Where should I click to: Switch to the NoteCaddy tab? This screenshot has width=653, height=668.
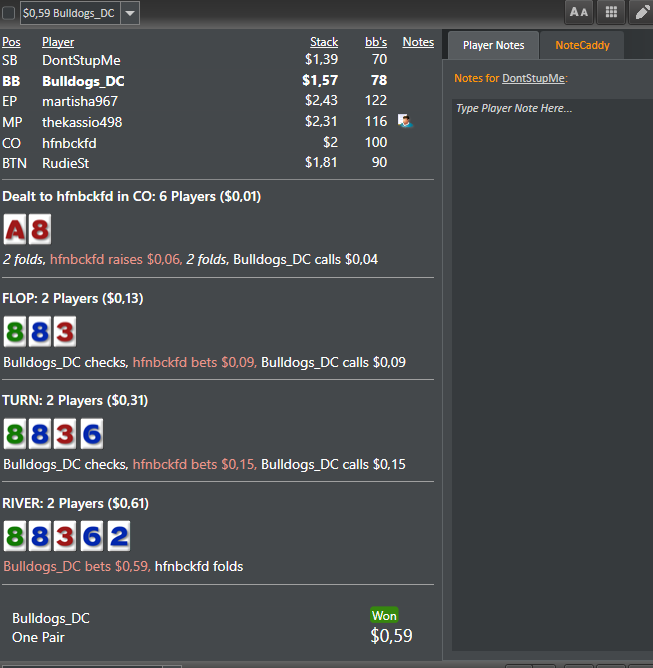[x=582, y=45]
